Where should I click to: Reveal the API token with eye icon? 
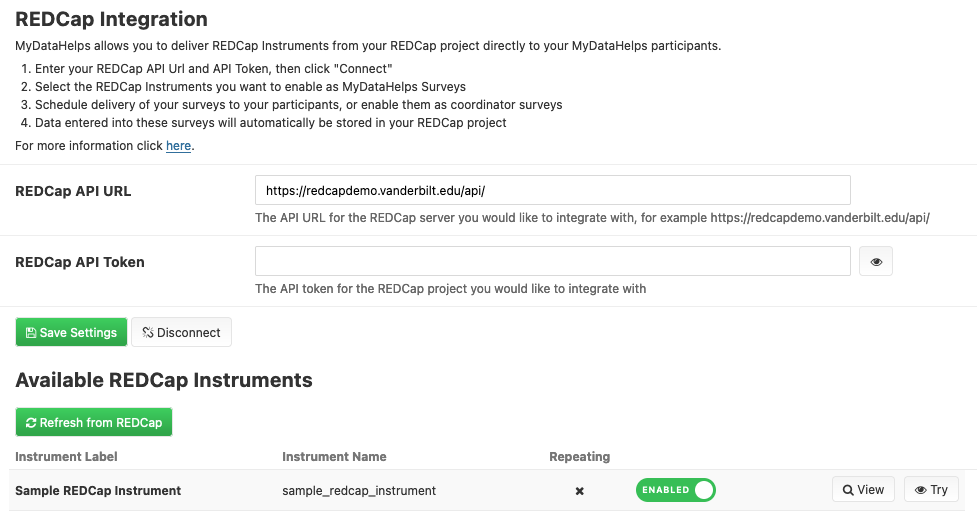click(876, 262)
